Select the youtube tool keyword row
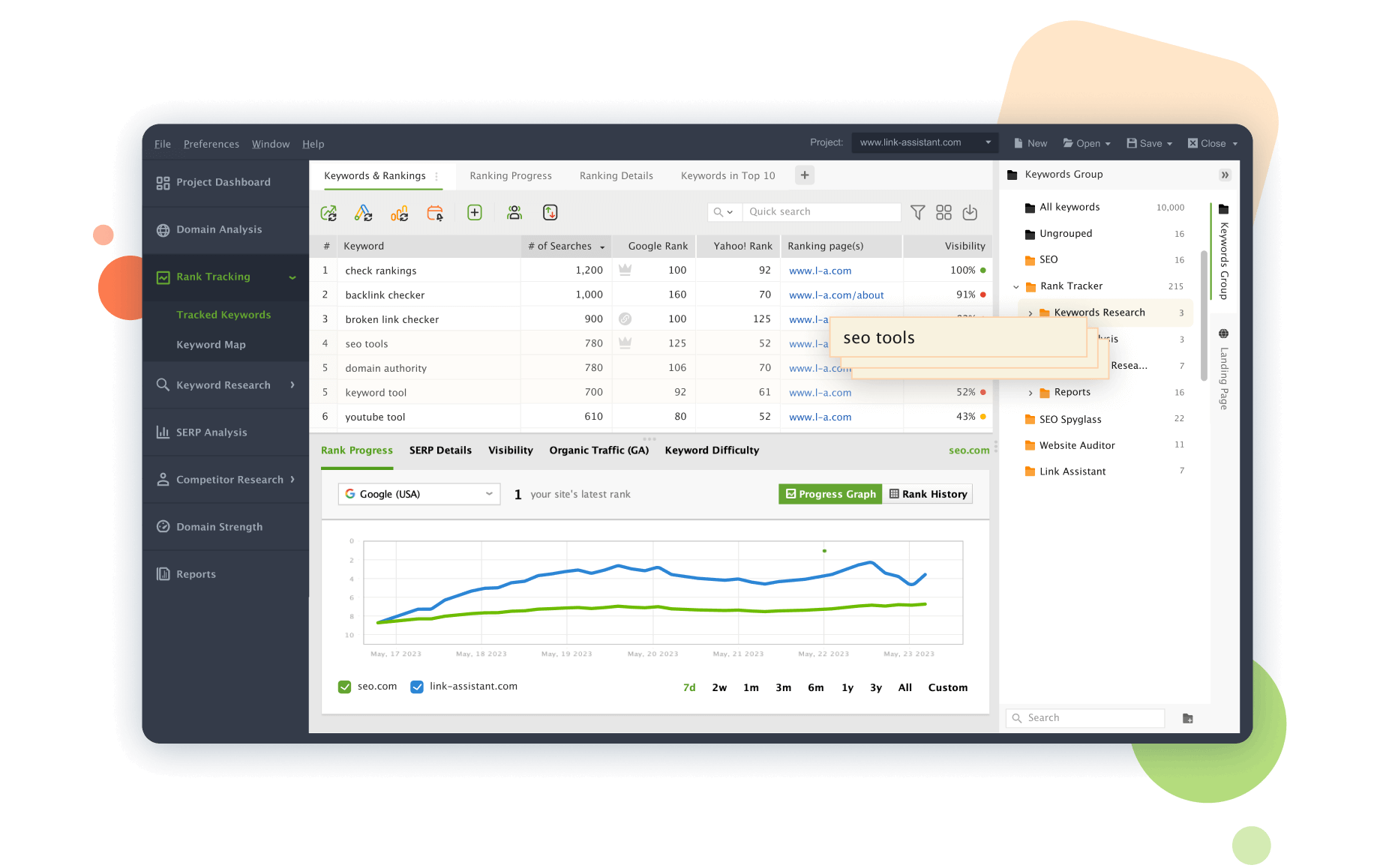This screenshot has height=868, width=1395. tap(651, 417)
